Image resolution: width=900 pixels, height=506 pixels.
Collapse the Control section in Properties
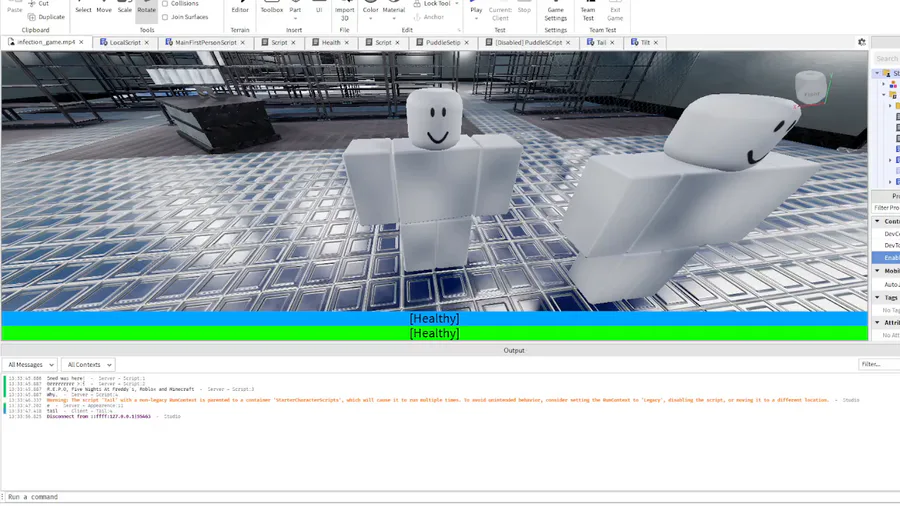click(x=877, y=221)
